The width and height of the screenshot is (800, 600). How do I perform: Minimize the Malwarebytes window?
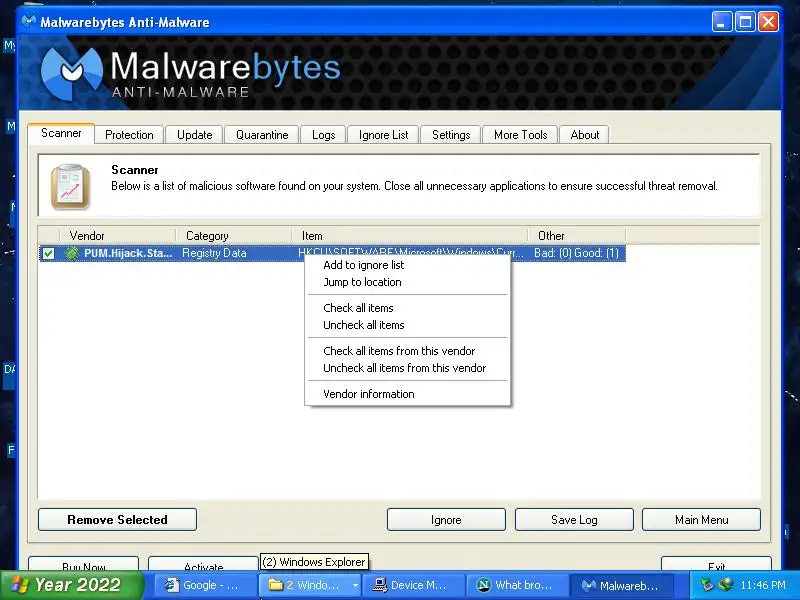pos(721,22)
